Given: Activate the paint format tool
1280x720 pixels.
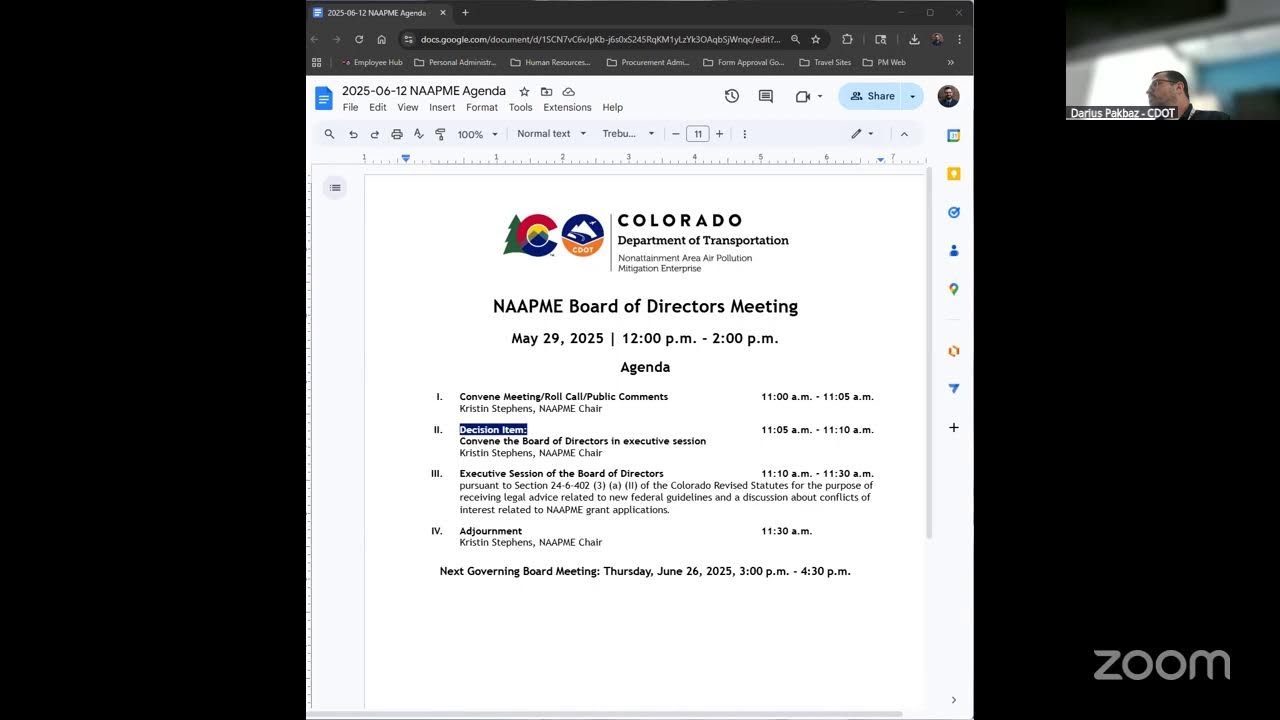Looking at the screenshot, I should [440, 134].
